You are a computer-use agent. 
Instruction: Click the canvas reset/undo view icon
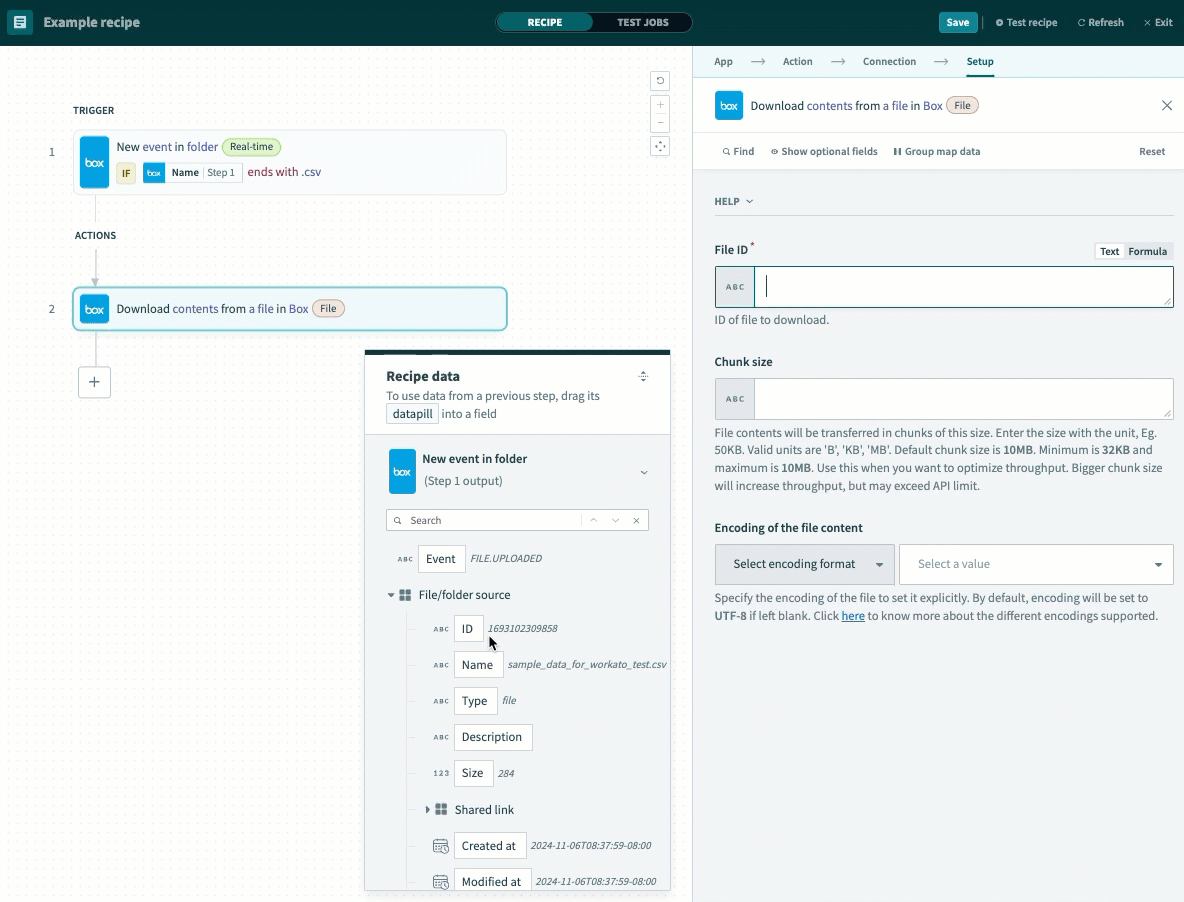(x=659, y=81)
